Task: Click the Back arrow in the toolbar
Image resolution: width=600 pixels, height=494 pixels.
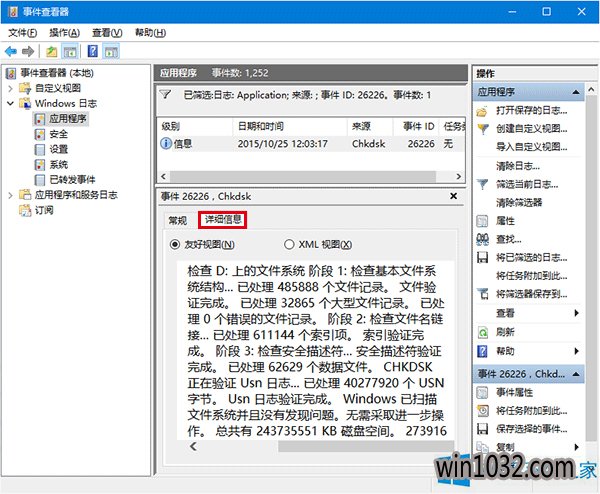Action: tap(11, 51)
